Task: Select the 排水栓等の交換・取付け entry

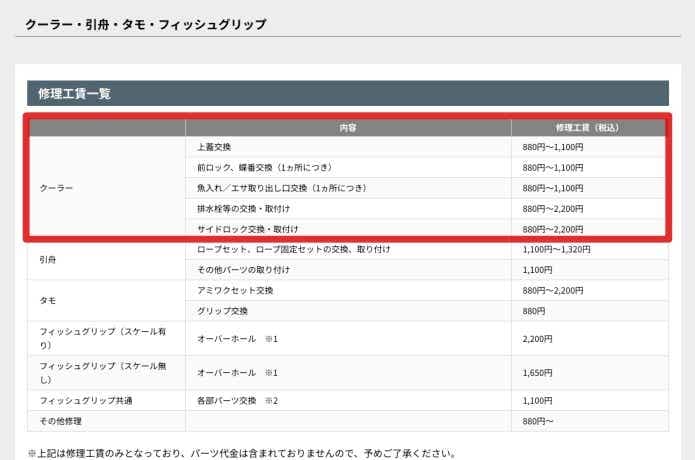Action: click(246, 208)
